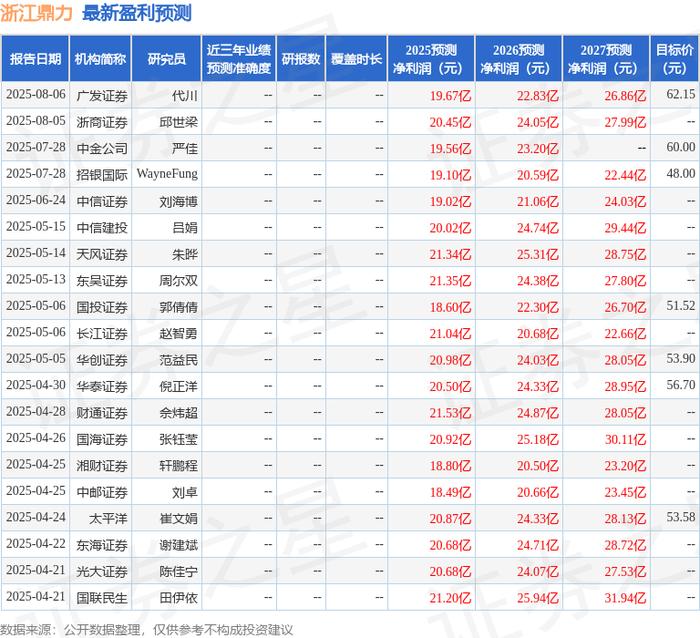This screenshot has height=638, width=700.
Task: Select 国联民生 institution cell
Action: pyautogui.click(x=102, y=597)
